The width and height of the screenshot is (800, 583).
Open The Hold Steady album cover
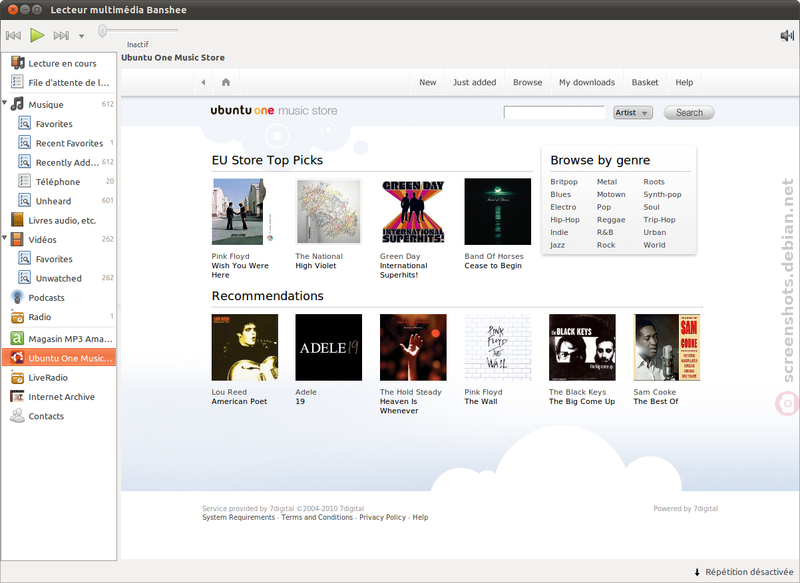(x=413, y=347)
